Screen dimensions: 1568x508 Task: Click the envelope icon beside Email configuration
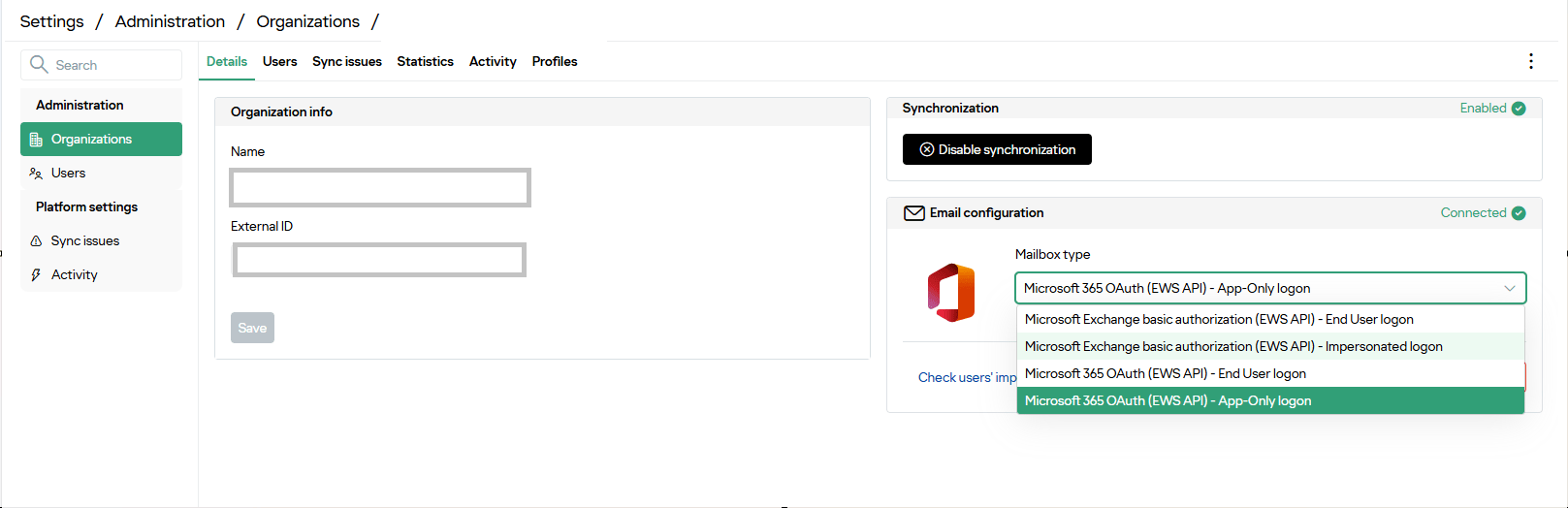913,213
